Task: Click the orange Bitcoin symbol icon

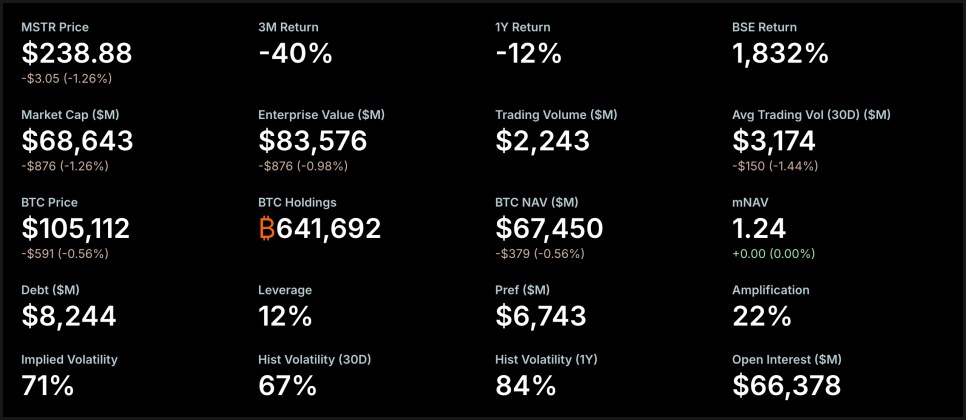Action: (x=267, y=229)
